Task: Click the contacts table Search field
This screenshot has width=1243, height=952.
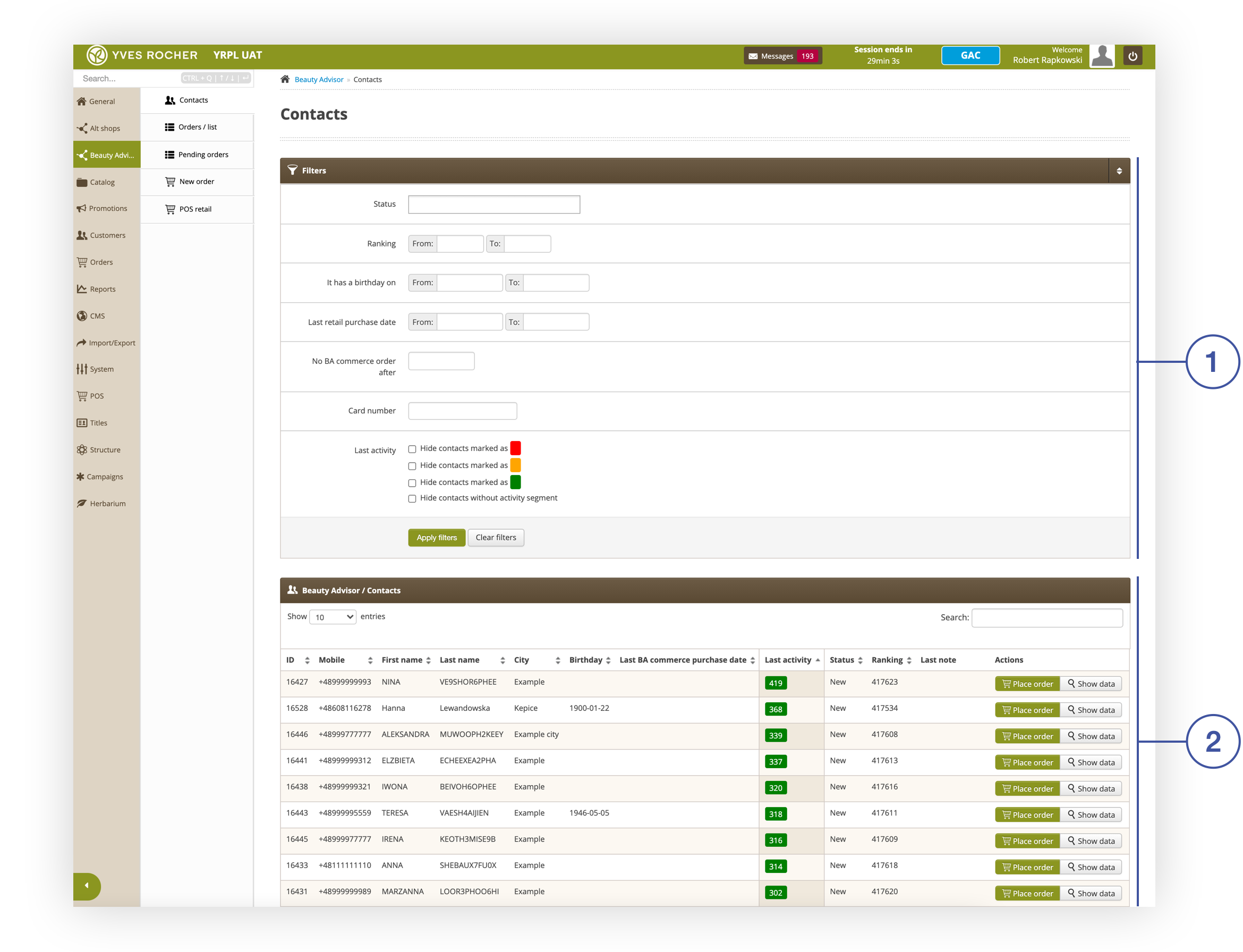Action: click(x=1047, y=618)
